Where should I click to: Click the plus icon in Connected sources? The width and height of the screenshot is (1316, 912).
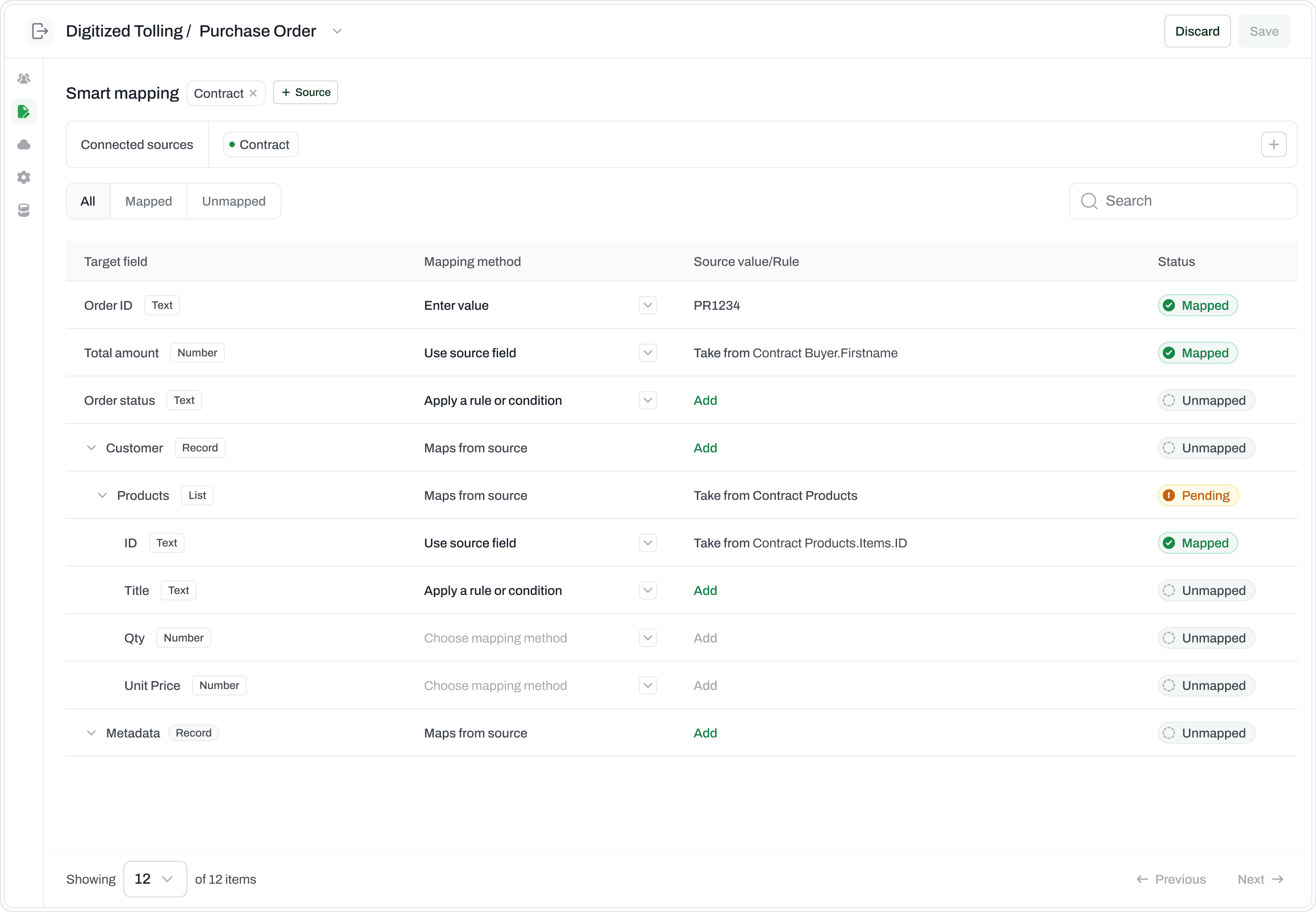click(x=1273, y=144)
